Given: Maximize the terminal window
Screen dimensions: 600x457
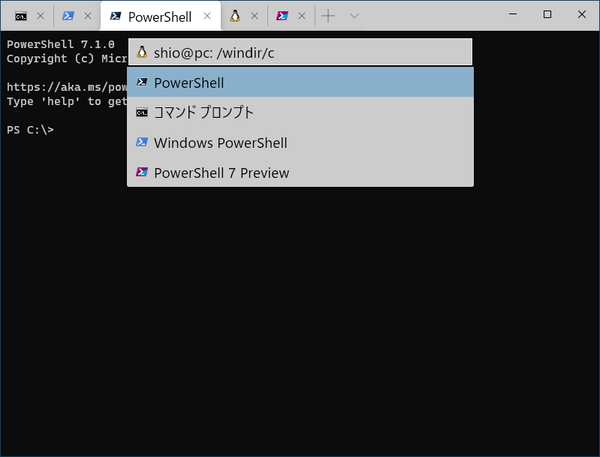Looking at the screenshot, I should [x=547, y=14].
